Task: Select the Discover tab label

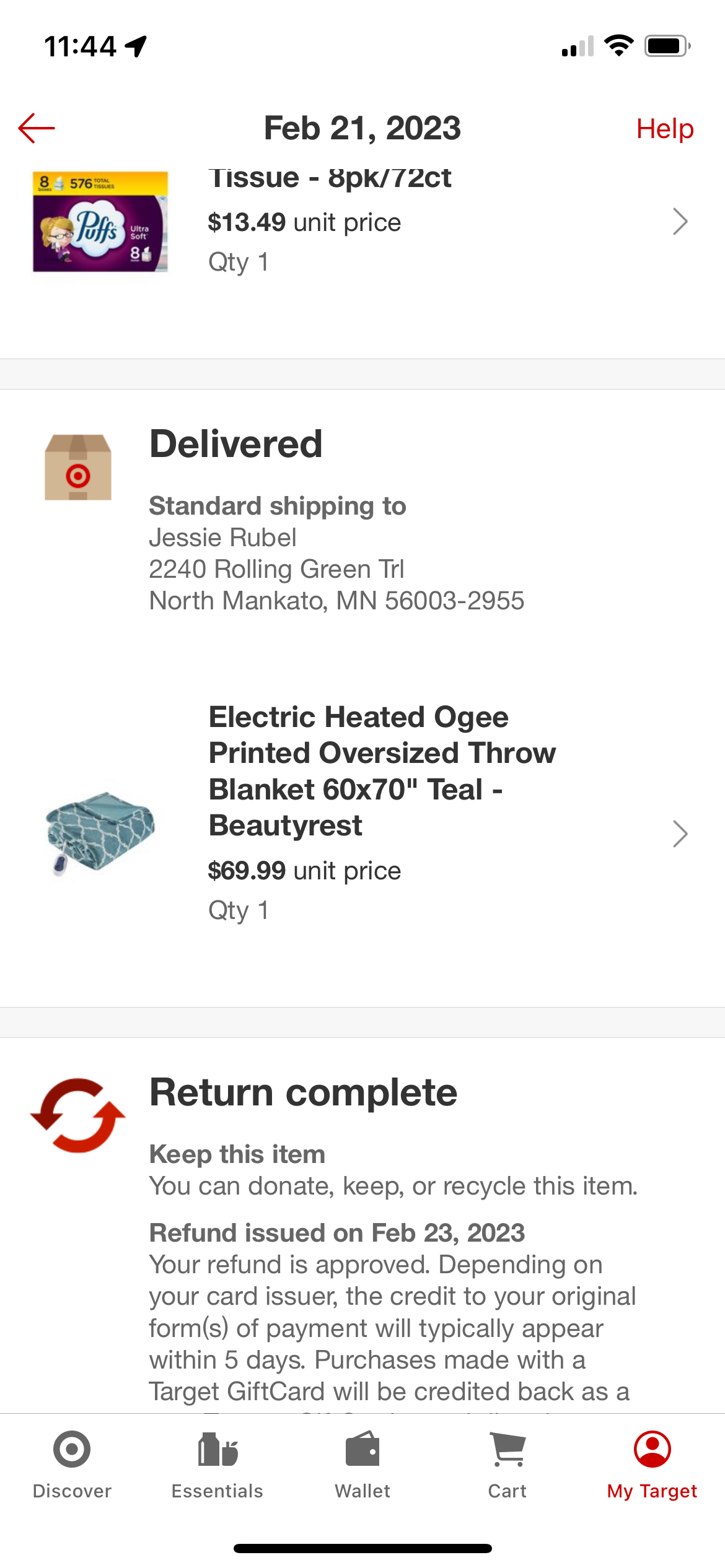Action: tap(72, 1491)
